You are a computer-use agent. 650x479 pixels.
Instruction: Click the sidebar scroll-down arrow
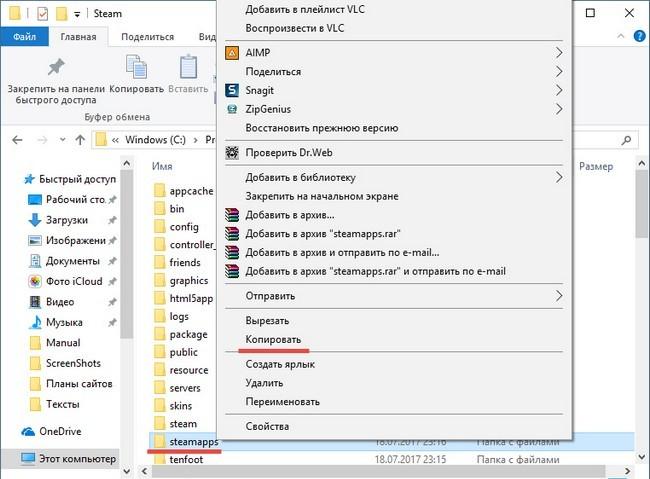[127, 471]
